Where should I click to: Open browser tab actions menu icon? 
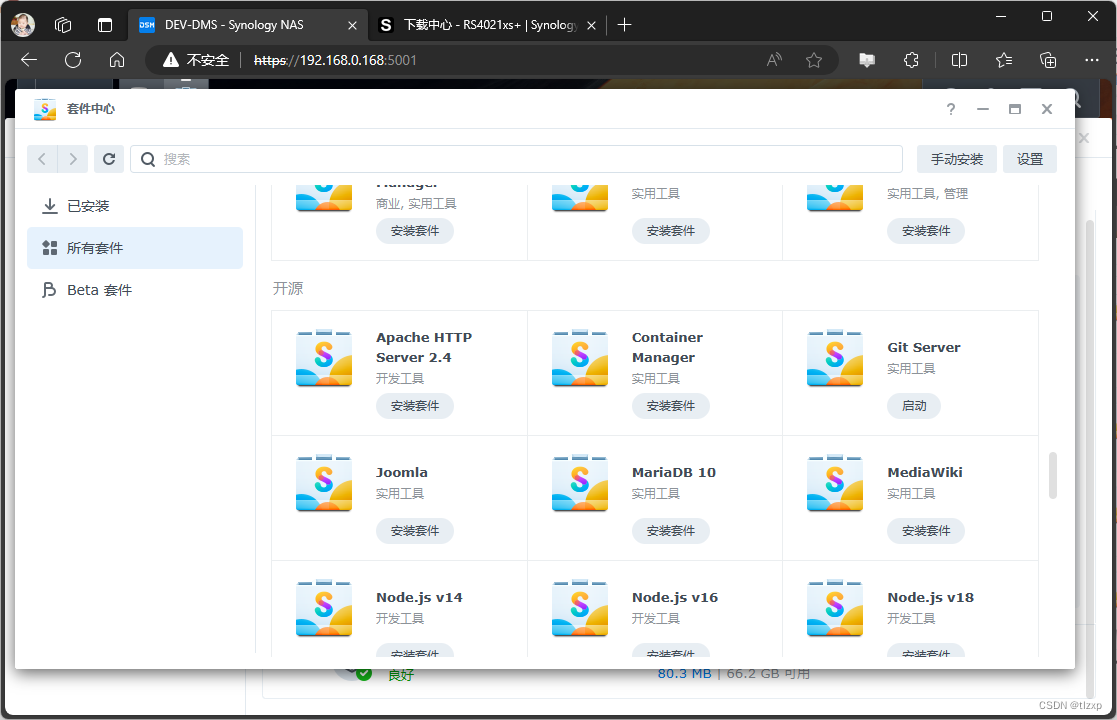tap(105, 25)
